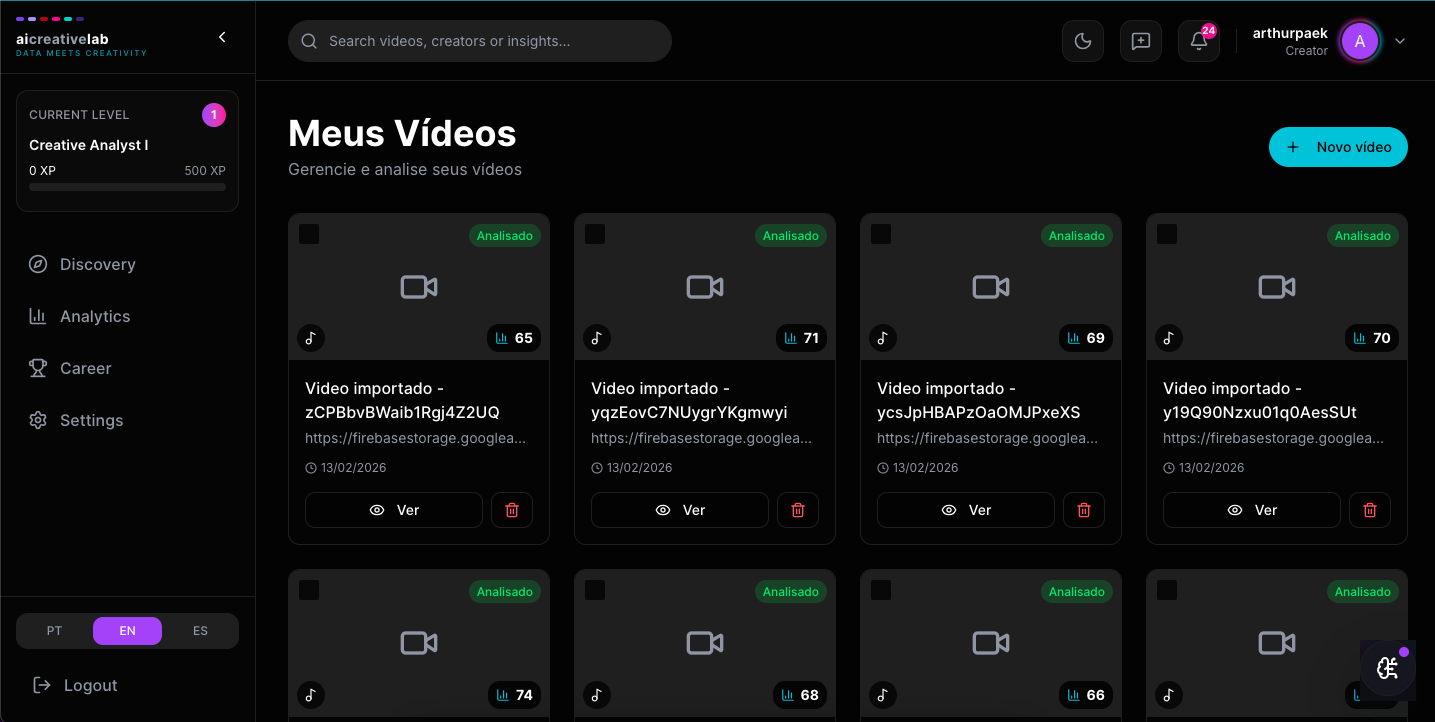Select checkbox on y19Q90Nzxu01q0AesSUt video card
This screenshot has height=722, width=1435.
tap(1167, 234)
